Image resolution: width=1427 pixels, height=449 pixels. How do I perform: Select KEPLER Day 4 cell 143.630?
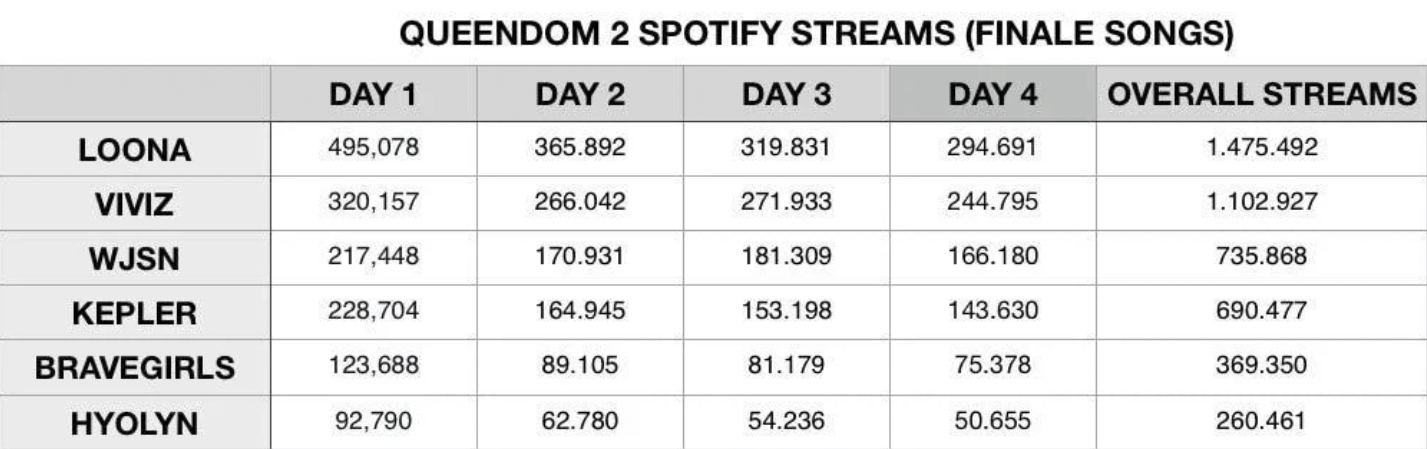(x=992, y=312)
